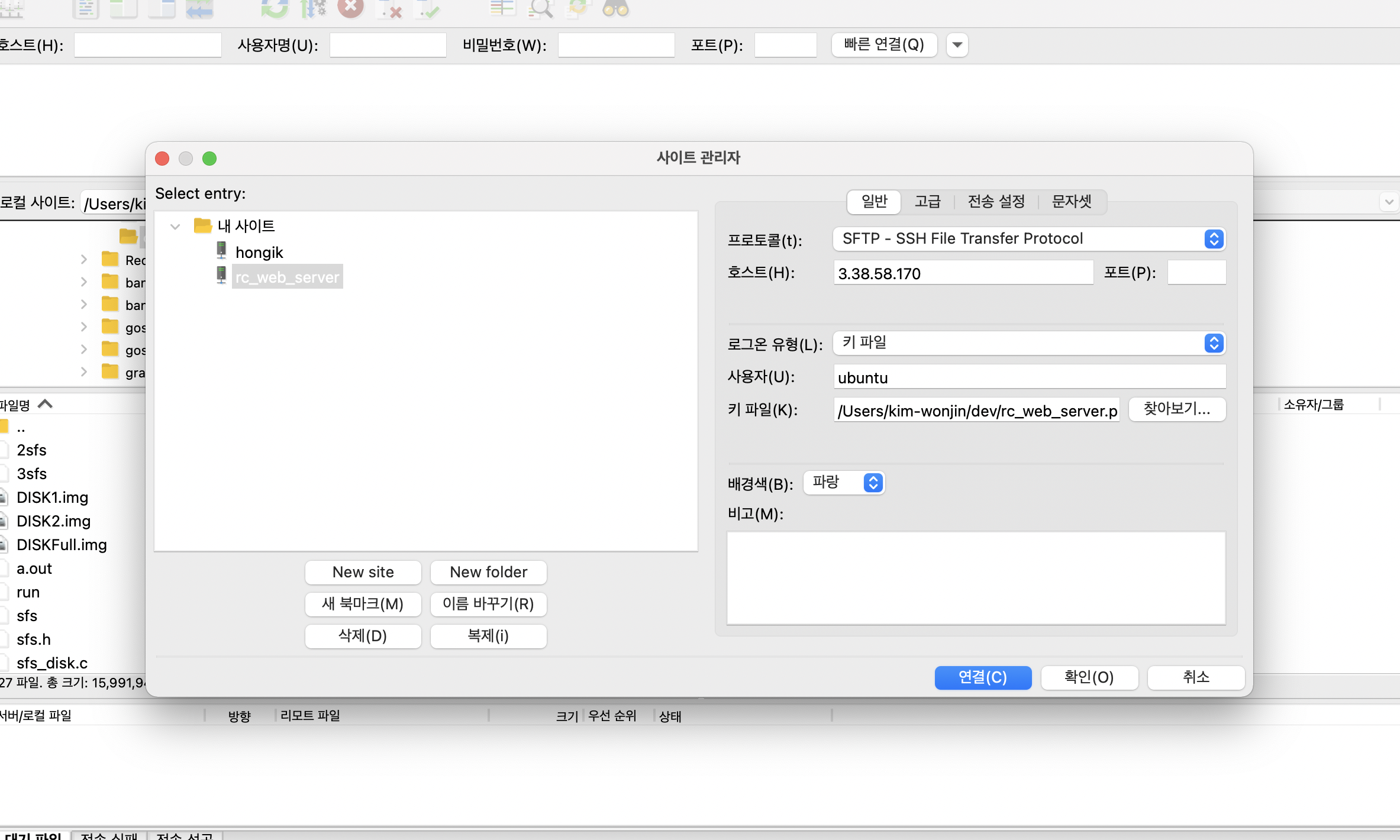This screenshot has height=840, width=1400.
Task: Click the transfer queue toggle icon
Action: [x=199, y=8]
